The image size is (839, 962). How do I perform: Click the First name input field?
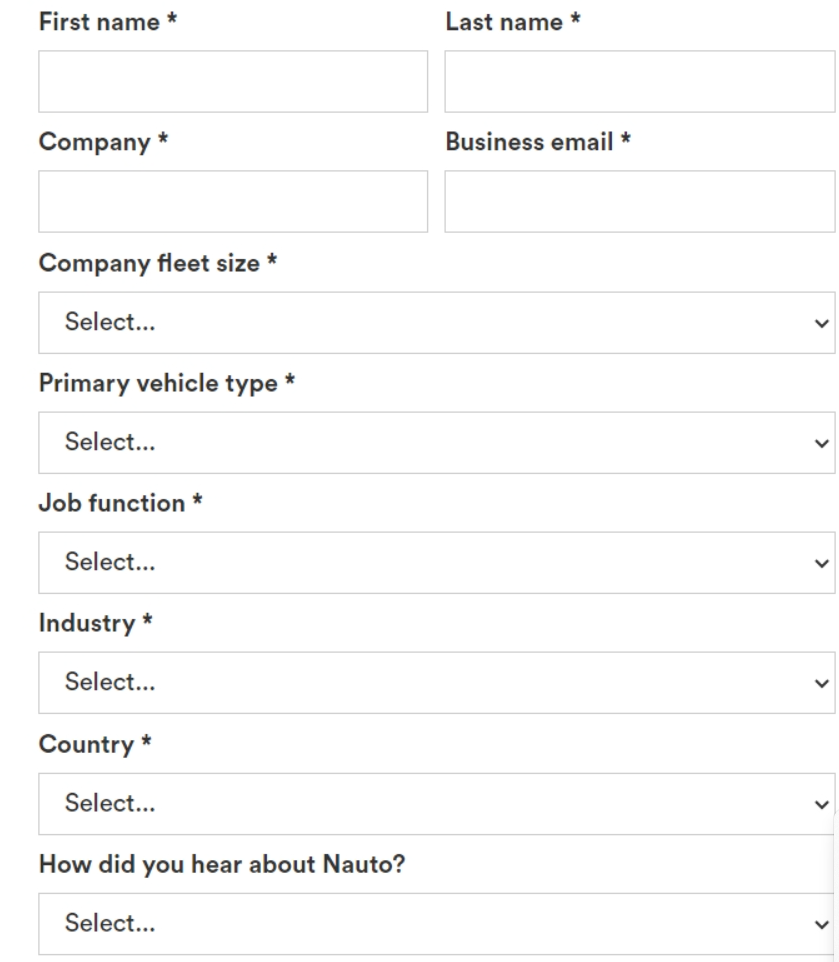[233, 81]
